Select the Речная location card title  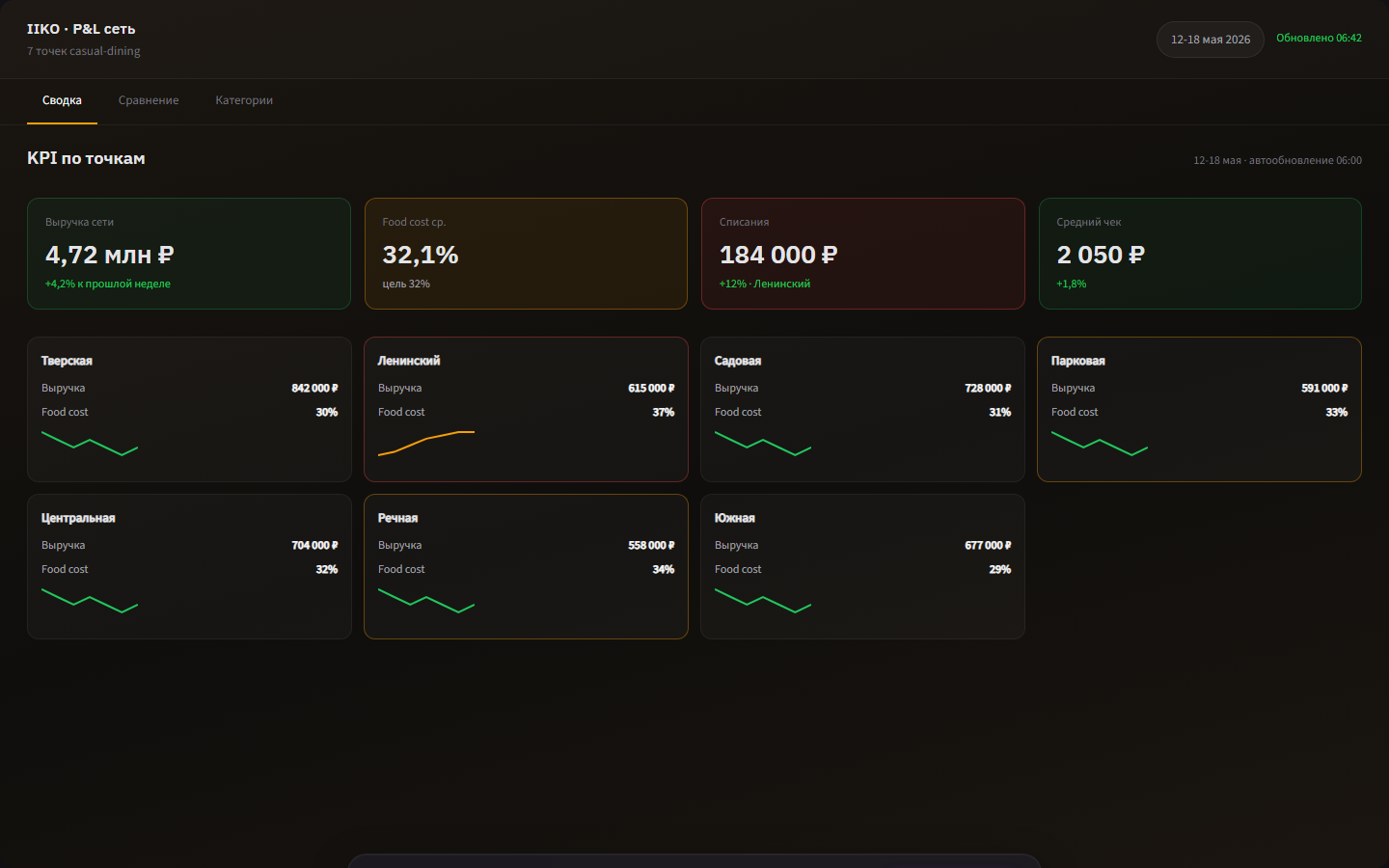(397, 518)
